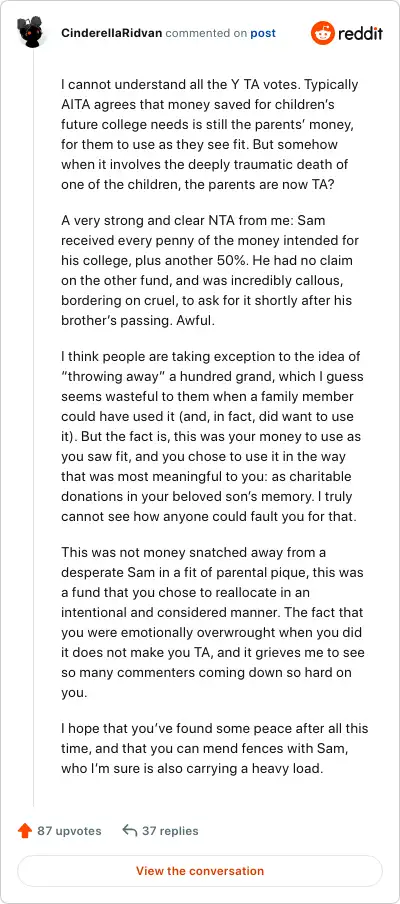Select the '87 upvotes' count label
Screen dimensions: 400x904
[x=69, y=831]
